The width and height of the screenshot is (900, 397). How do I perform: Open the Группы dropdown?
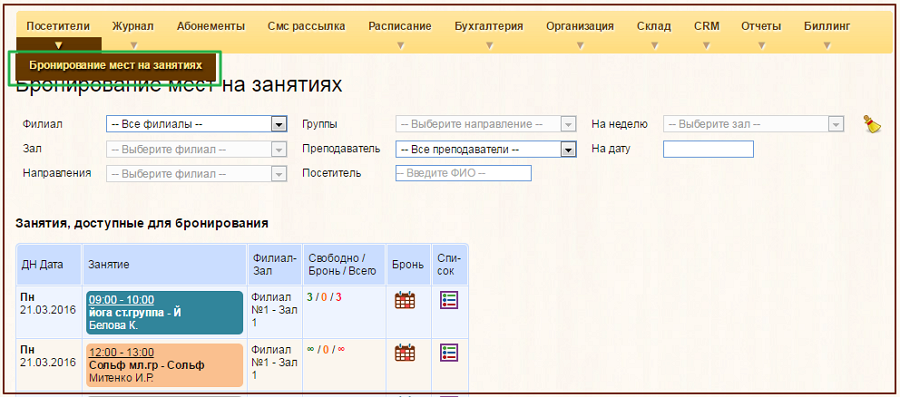(x=486, y=124)
